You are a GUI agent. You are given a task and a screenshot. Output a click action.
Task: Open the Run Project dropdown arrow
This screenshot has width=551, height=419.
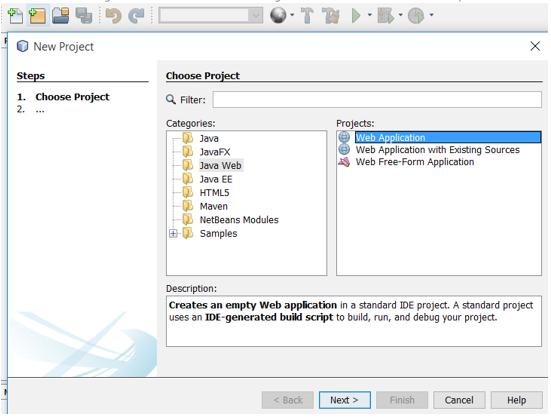pos(370,15)
